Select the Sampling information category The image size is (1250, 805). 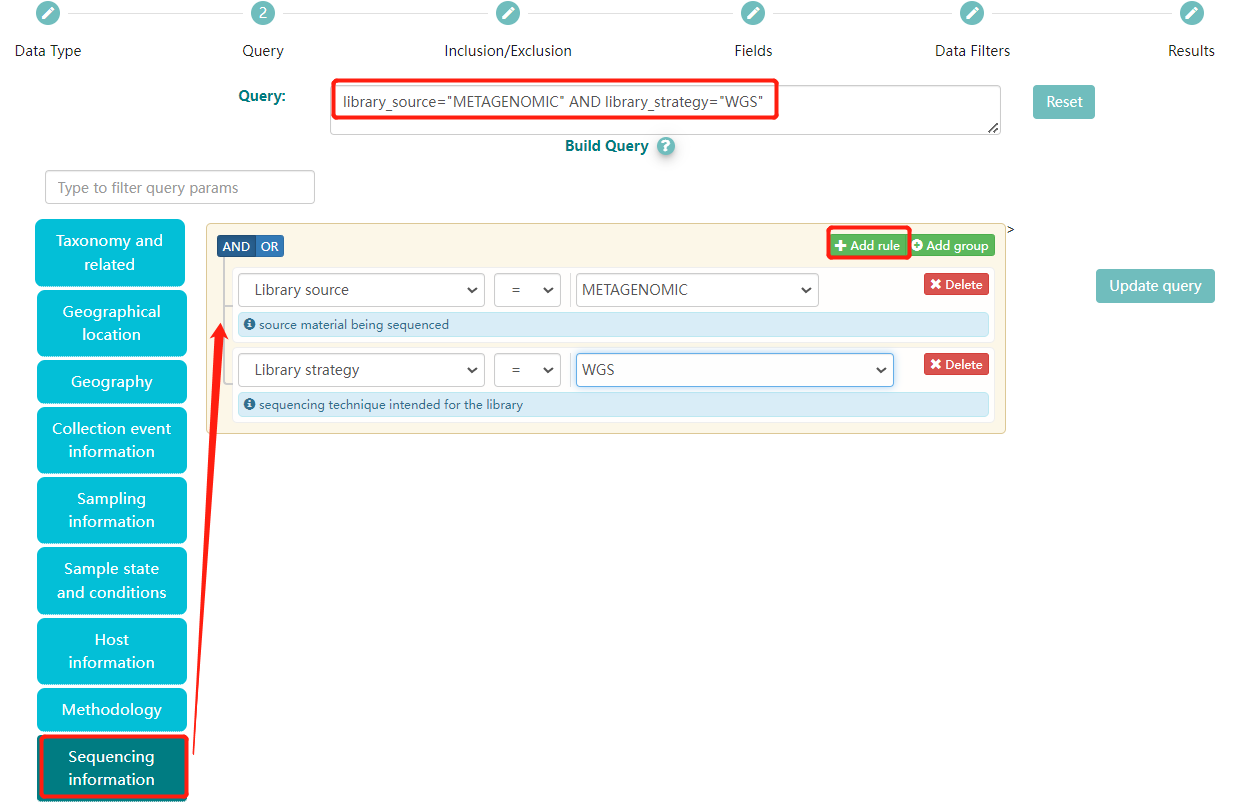tap(112, 510)
